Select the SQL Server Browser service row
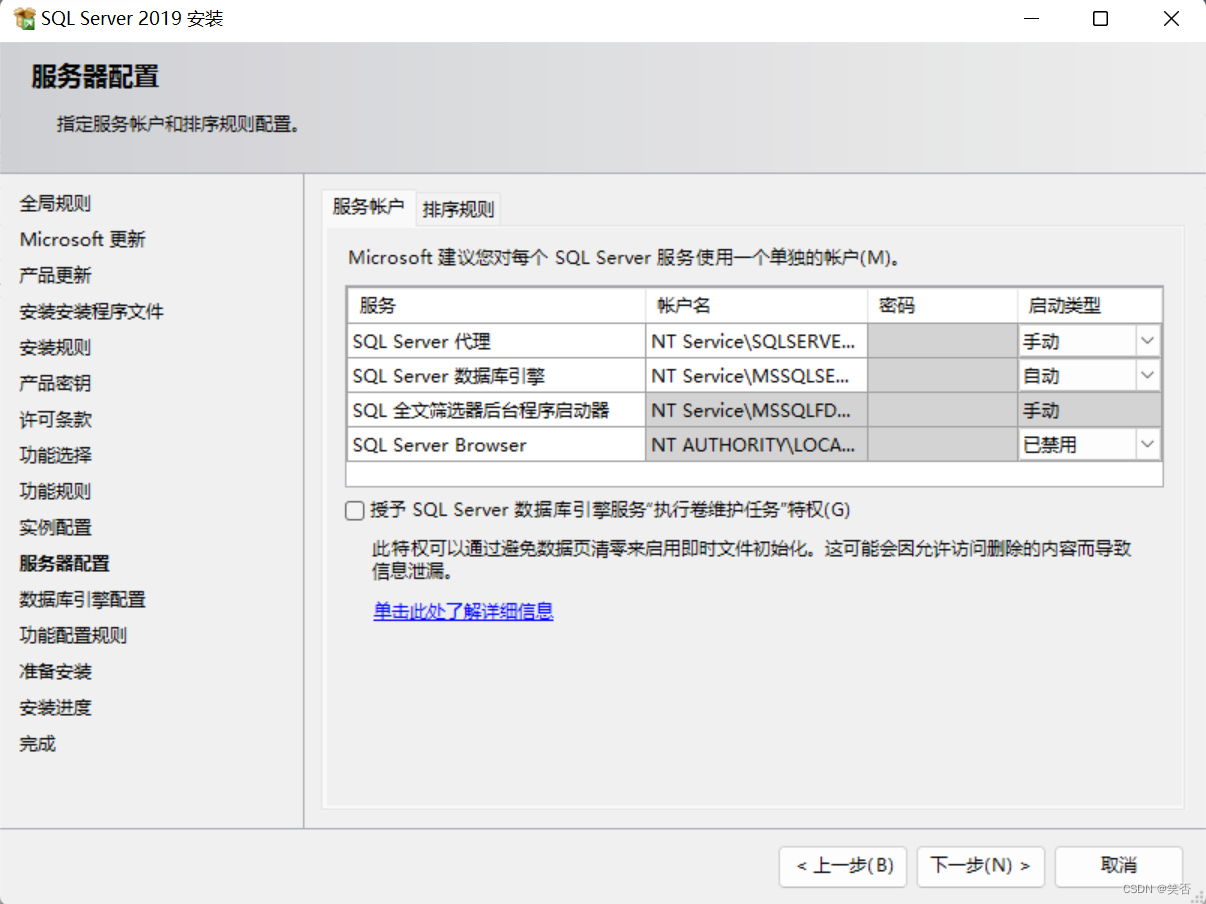 [x=755, y=444]
